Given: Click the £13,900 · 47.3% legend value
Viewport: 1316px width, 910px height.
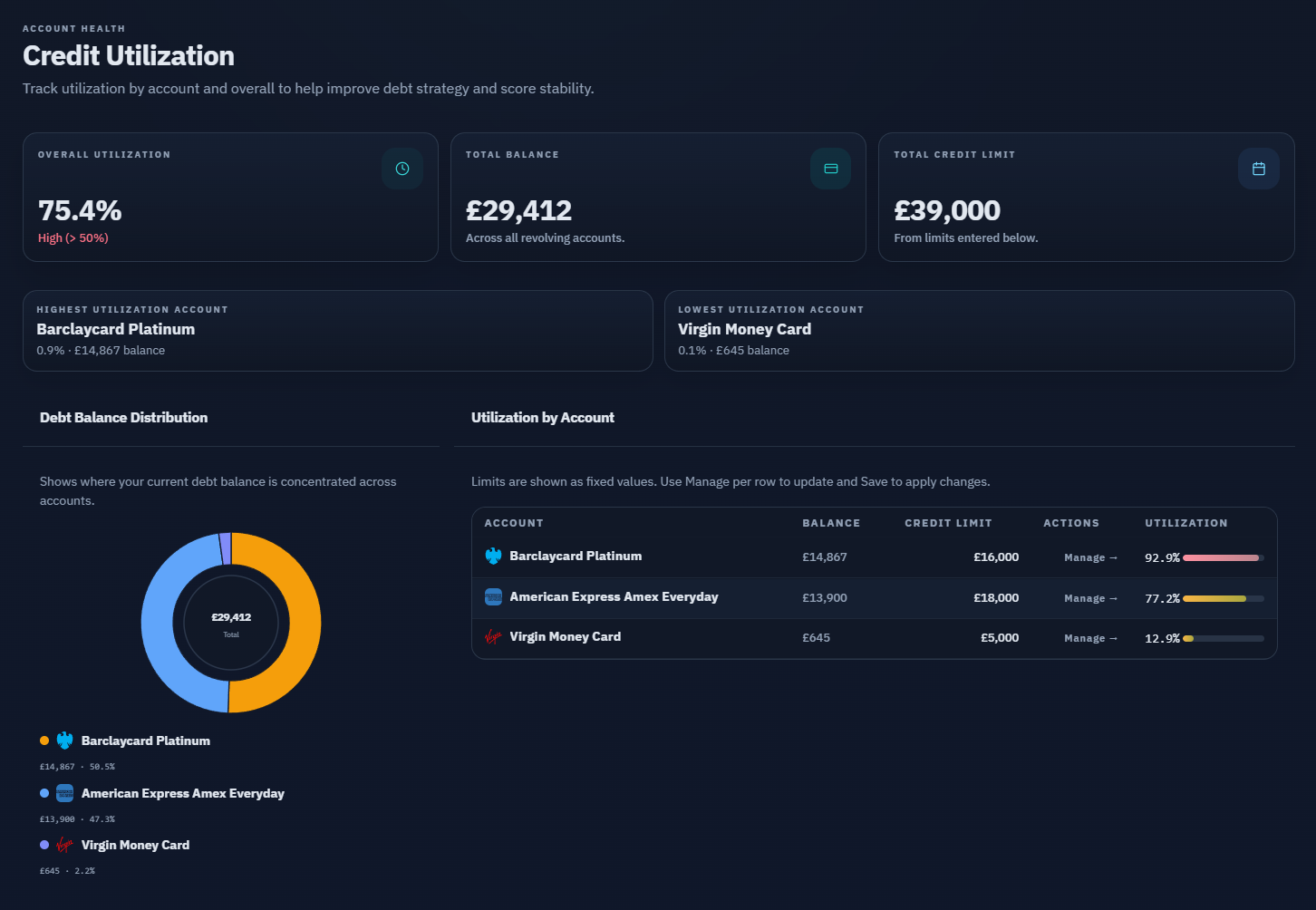Looking at the screenshot, I should pyautogui.click(x=77, y=819).
